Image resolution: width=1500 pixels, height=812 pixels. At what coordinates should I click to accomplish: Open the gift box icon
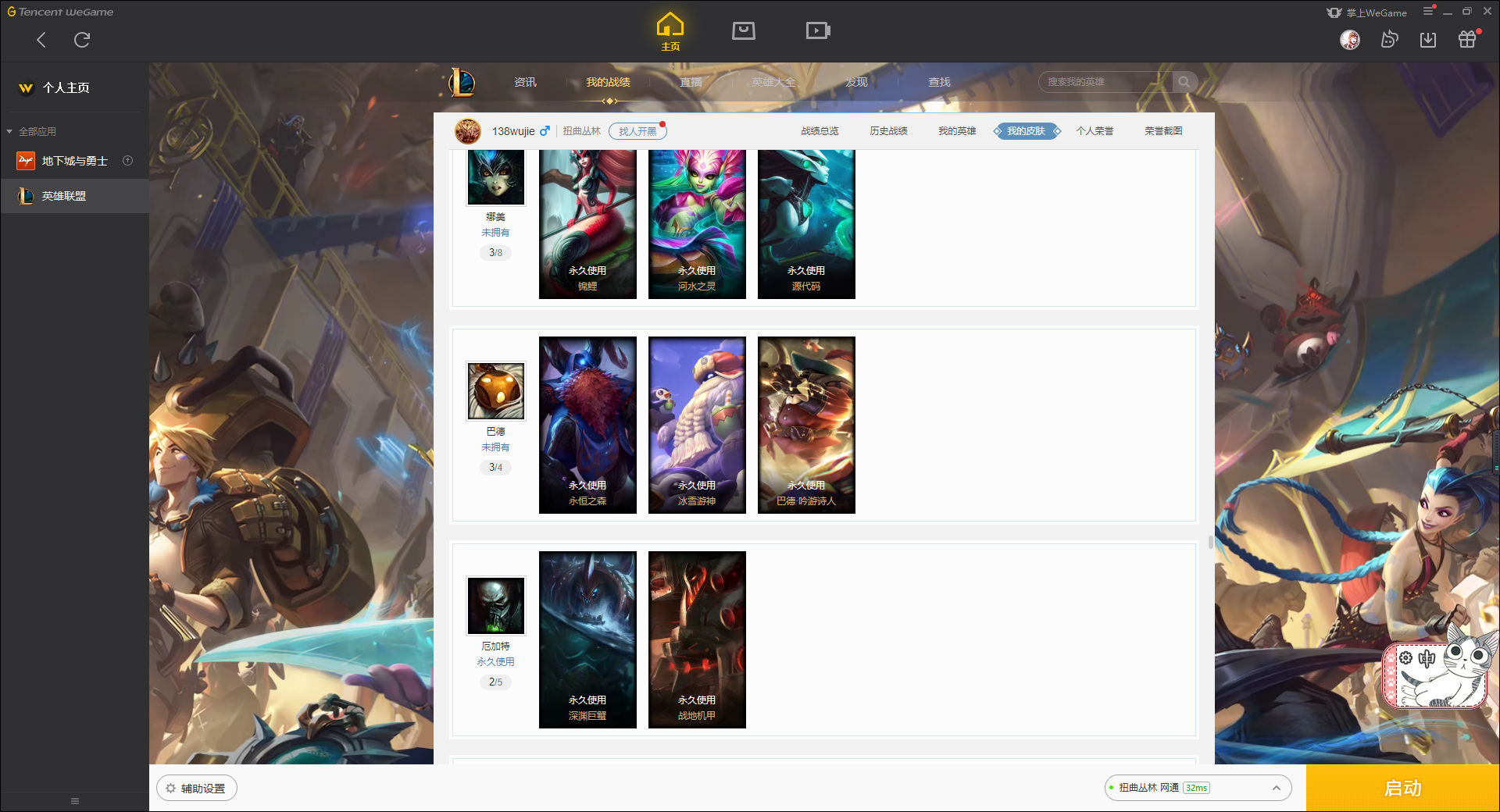pos(1467,40)
